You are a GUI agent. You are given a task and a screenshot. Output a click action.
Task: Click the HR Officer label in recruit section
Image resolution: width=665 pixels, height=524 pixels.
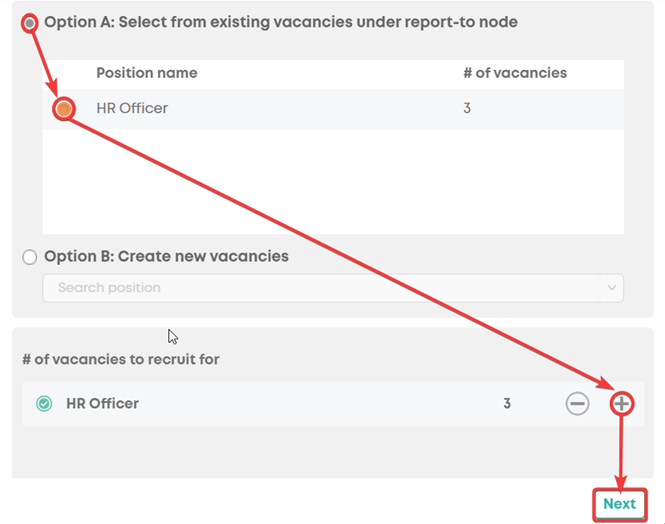(x=102, y=404)
